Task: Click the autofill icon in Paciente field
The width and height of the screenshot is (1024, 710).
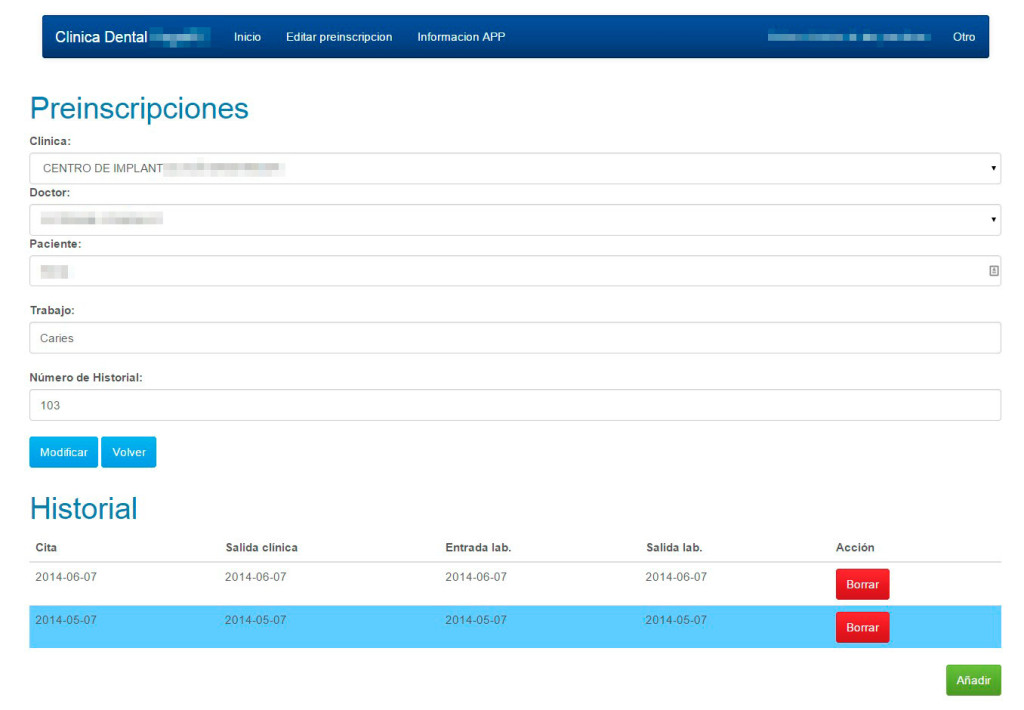Action: coord(993,271)
